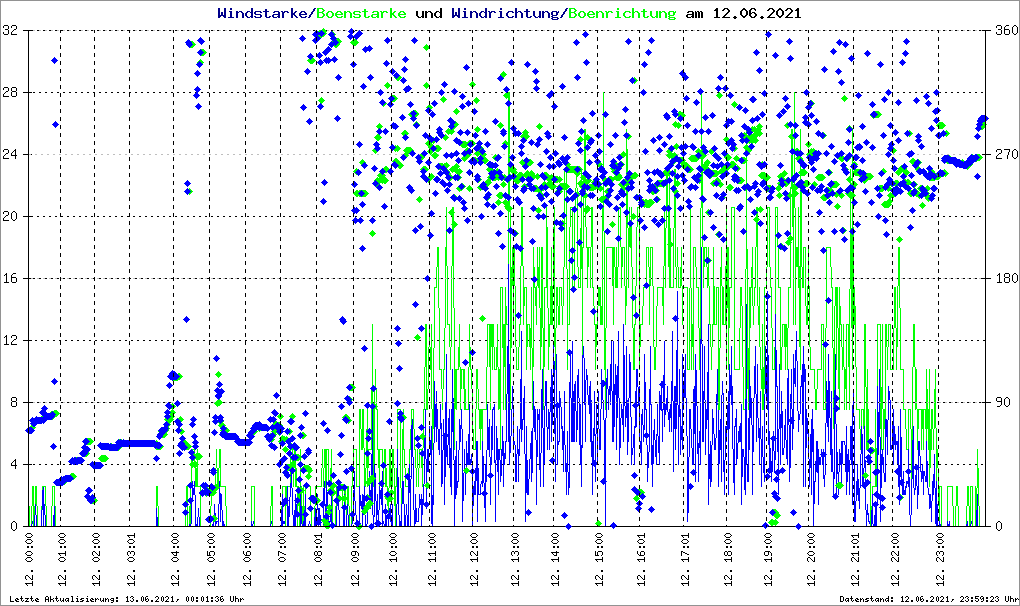1020x606 pixels.
Task: Click the 90 degree label on right axis
Action: pos(1000,403)
